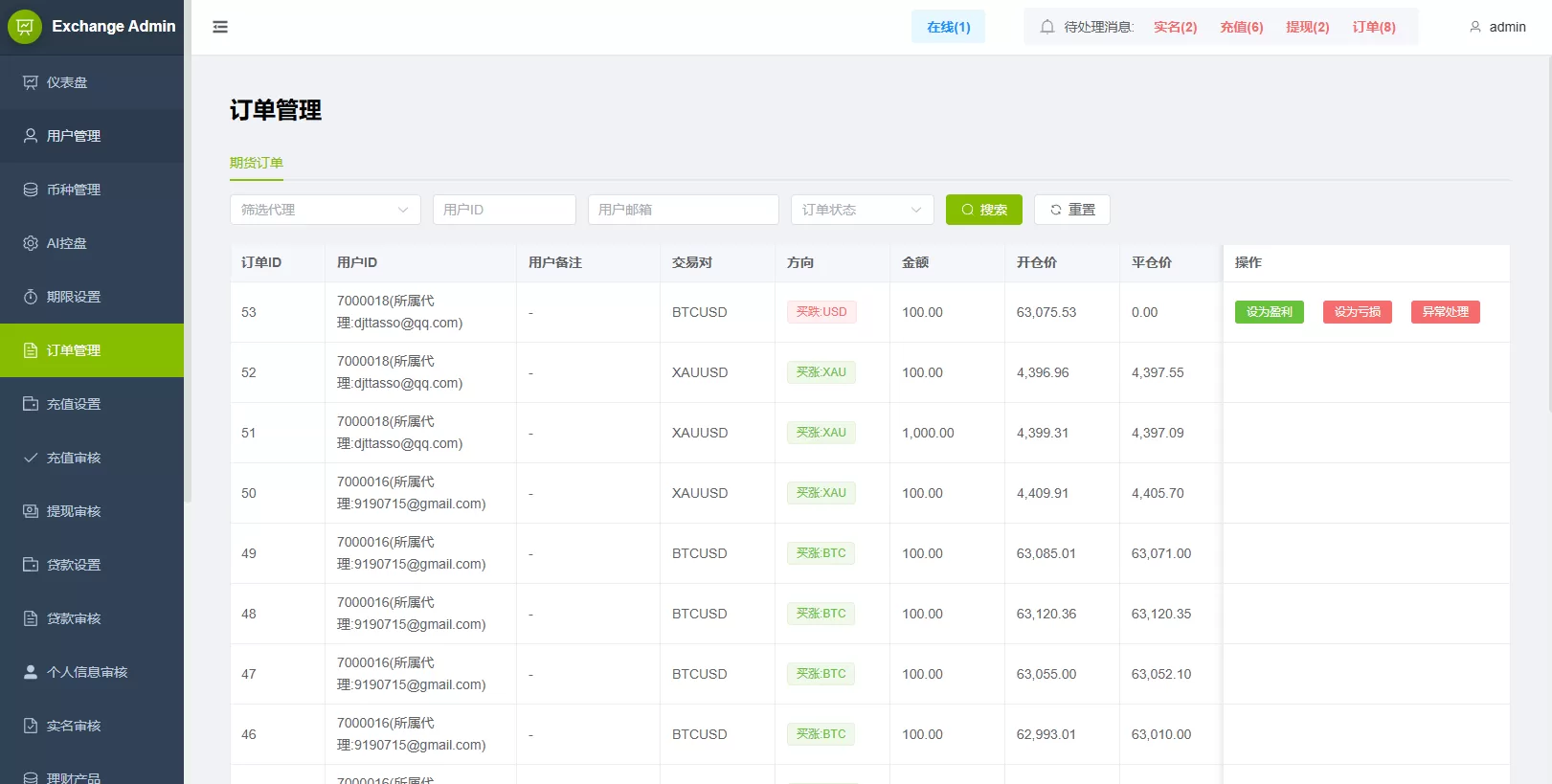Toggle the hamburger menu collapse icon
Image resolution: width=1552 pixels, height=784 pixels.
[x=220, y=27]
